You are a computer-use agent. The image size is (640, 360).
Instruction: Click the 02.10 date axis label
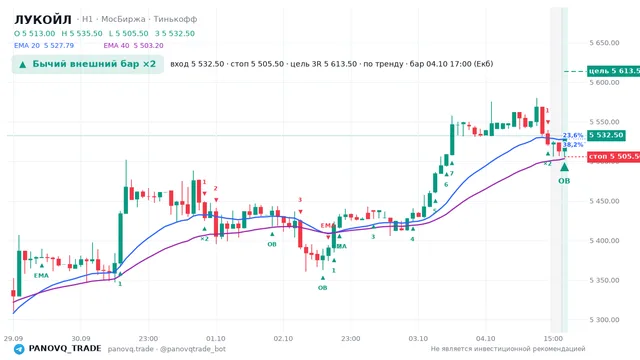pos(283,339)
